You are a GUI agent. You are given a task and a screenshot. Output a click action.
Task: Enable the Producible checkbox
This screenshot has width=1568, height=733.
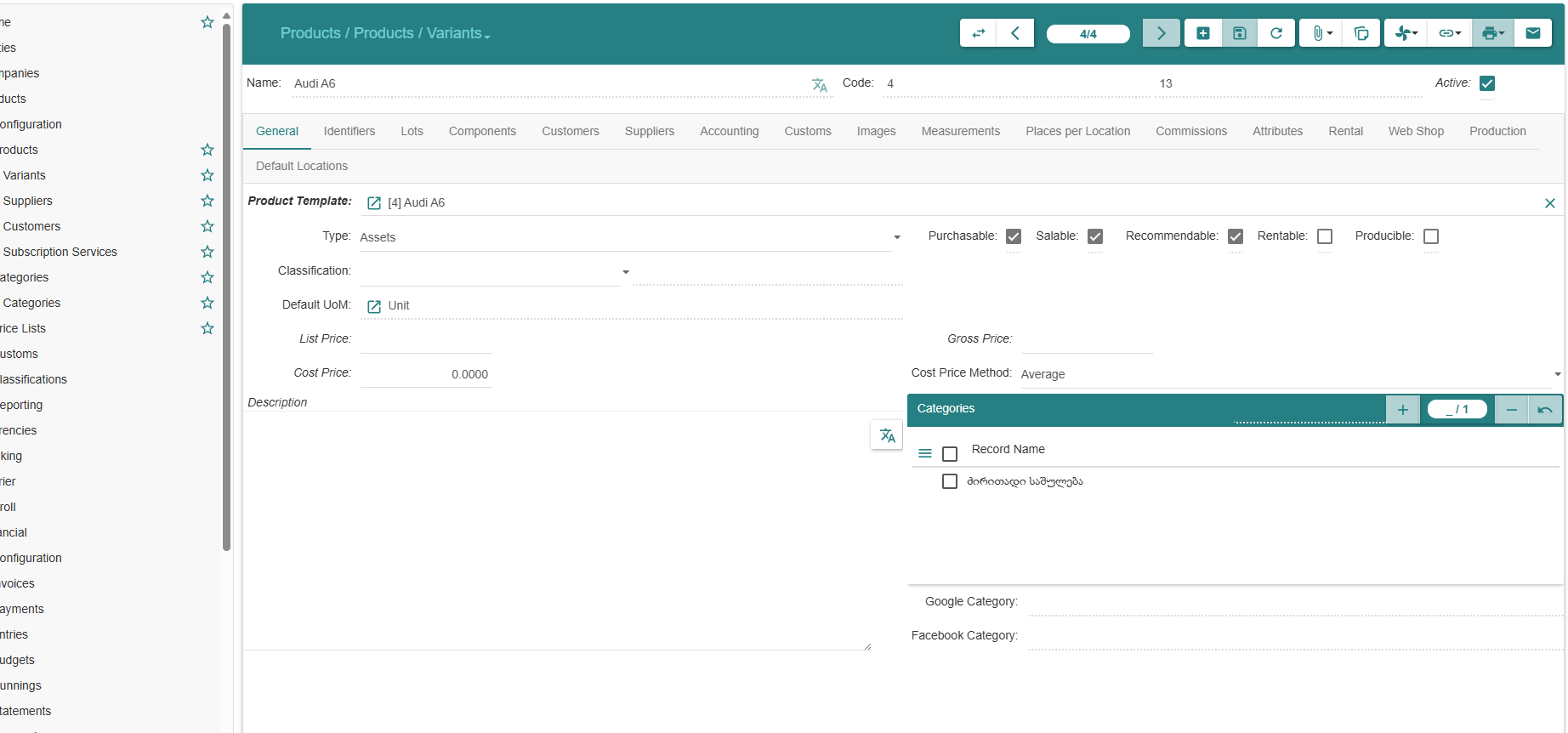point(1431,236)
